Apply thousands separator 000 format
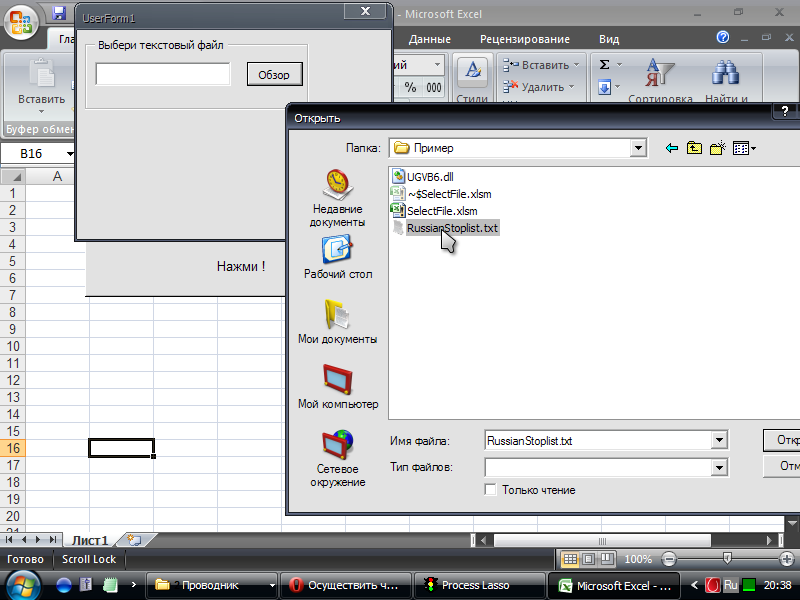Image resolution: width=800 pixels, height=600 pixels. tap(434, 87)
